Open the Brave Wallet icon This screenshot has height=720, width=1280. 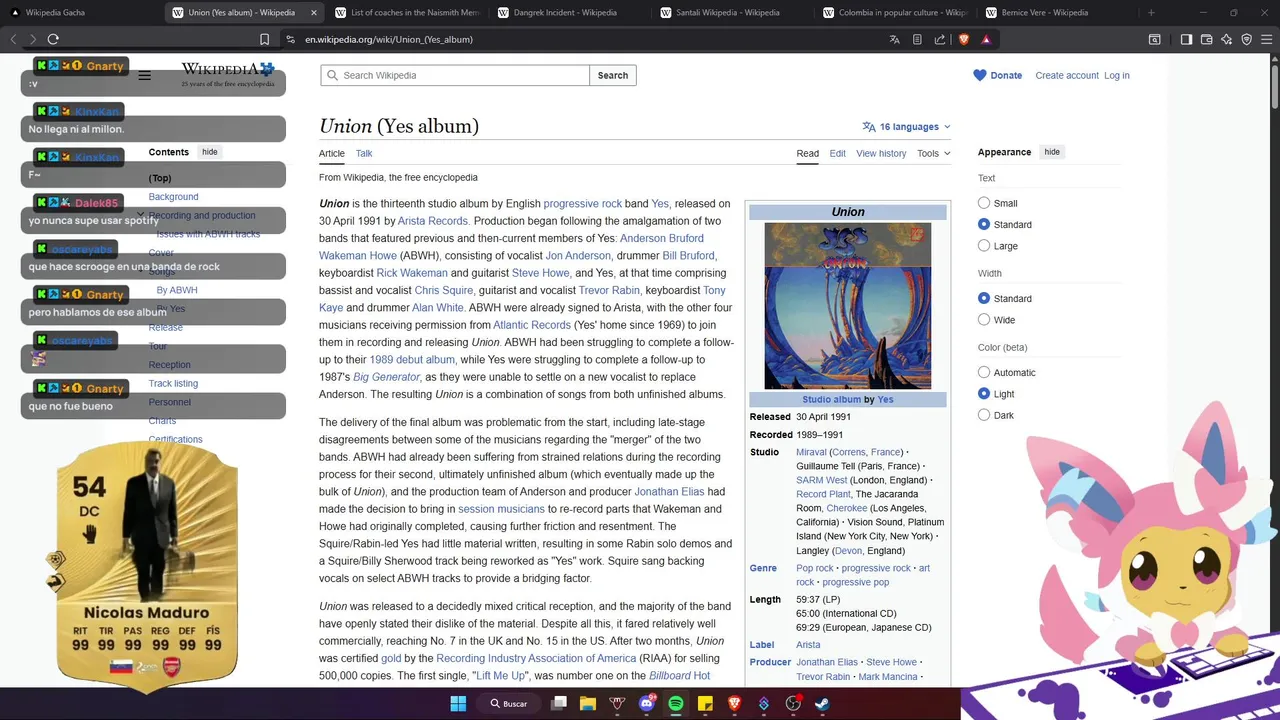(1206, 39)
